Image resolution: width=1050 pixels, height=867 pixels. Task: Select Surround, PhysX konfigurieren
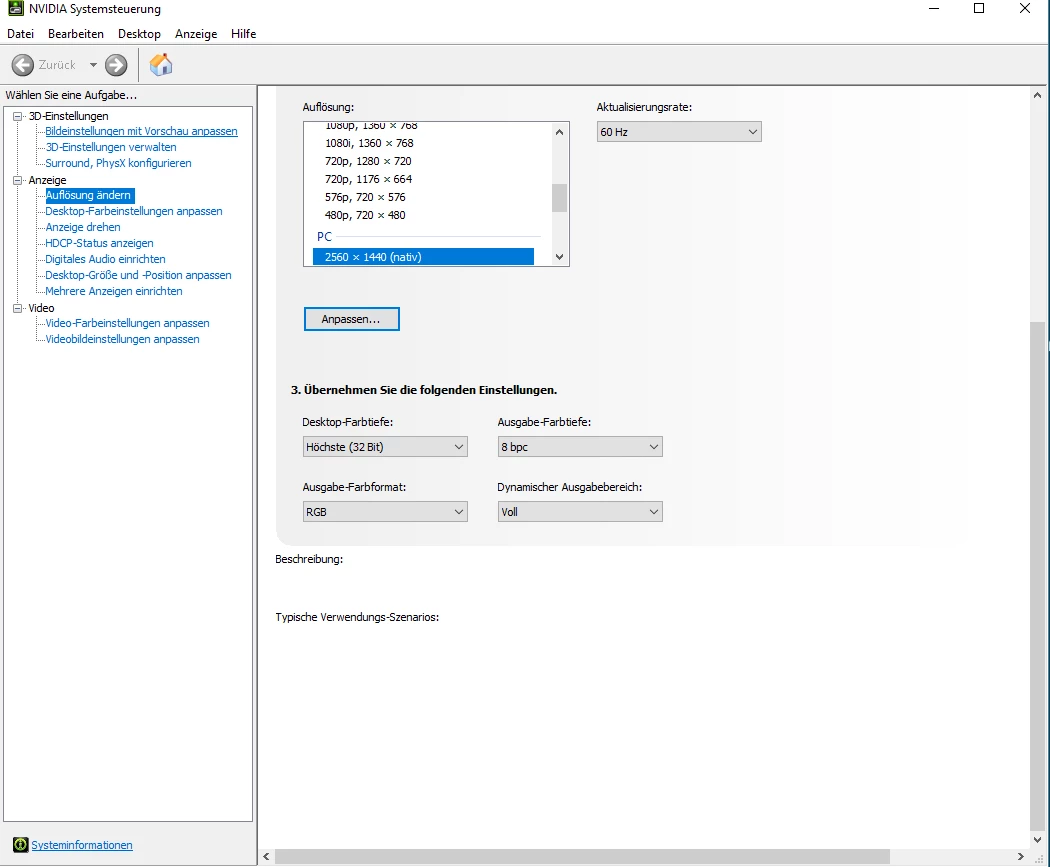[x=119, y=163]
